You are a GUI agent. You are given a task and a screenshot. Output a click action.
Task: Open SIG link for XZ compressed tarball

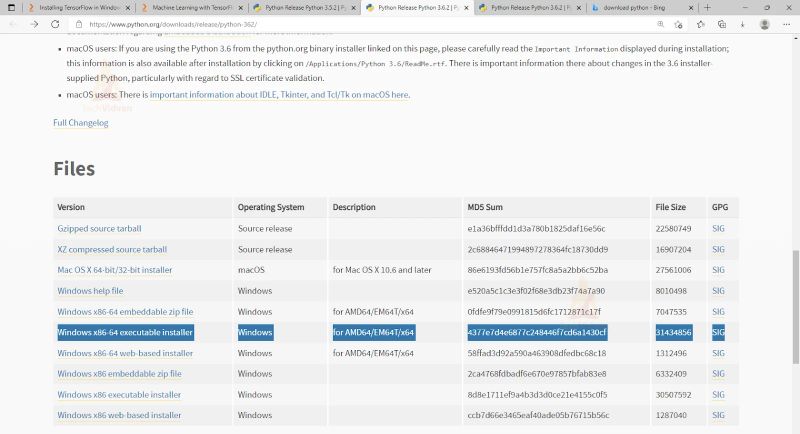pos(718,249)
